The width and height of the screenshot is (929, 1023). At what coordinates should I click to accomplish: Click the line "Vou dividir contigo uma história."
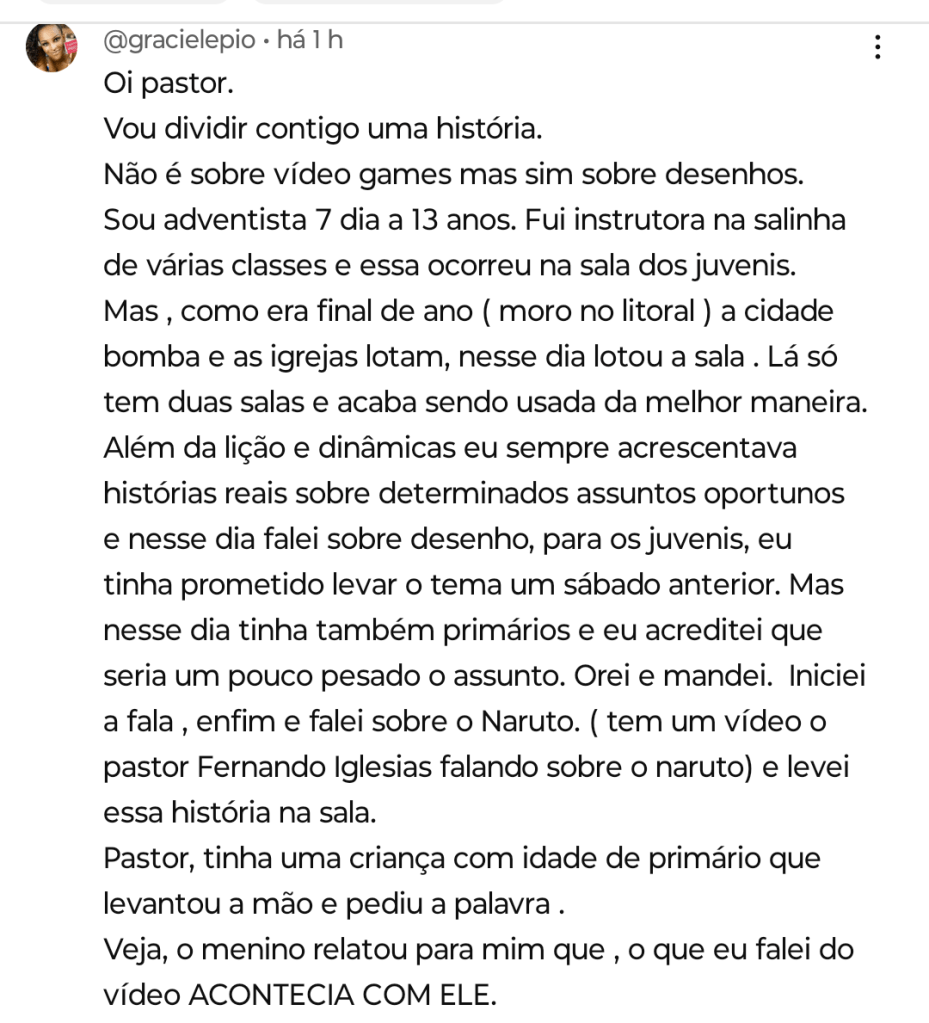[323, 129]
